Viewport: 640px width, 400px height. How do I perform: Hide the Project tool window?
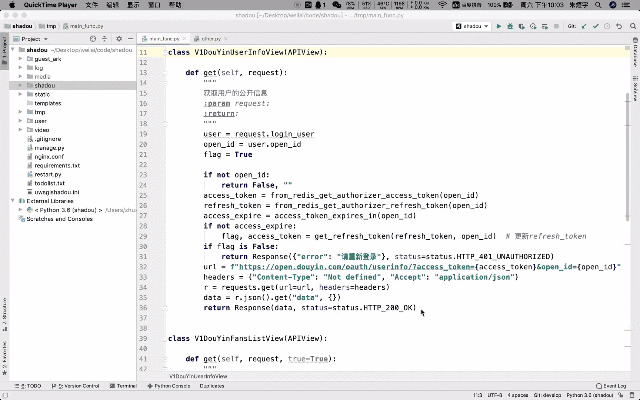pos(130,39)
